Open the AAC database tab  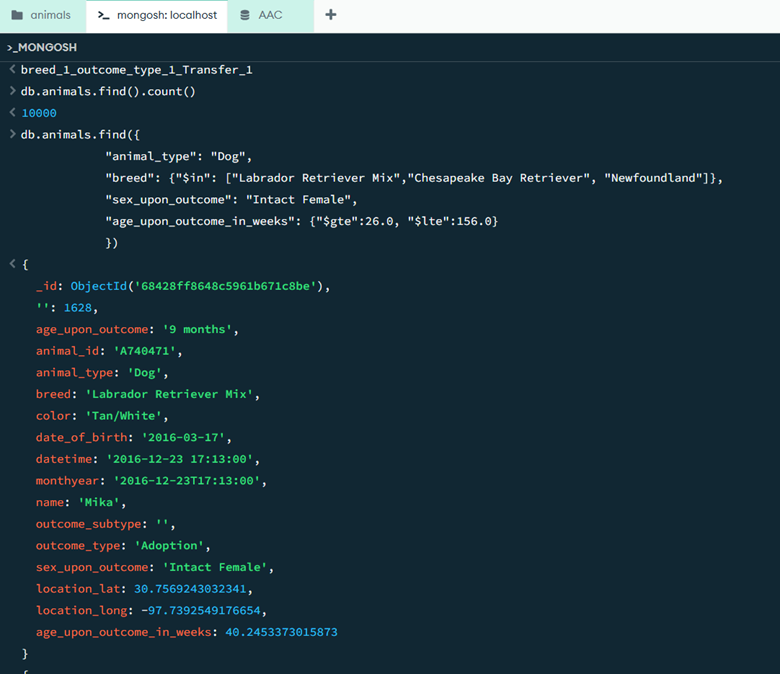pos(270,15)
